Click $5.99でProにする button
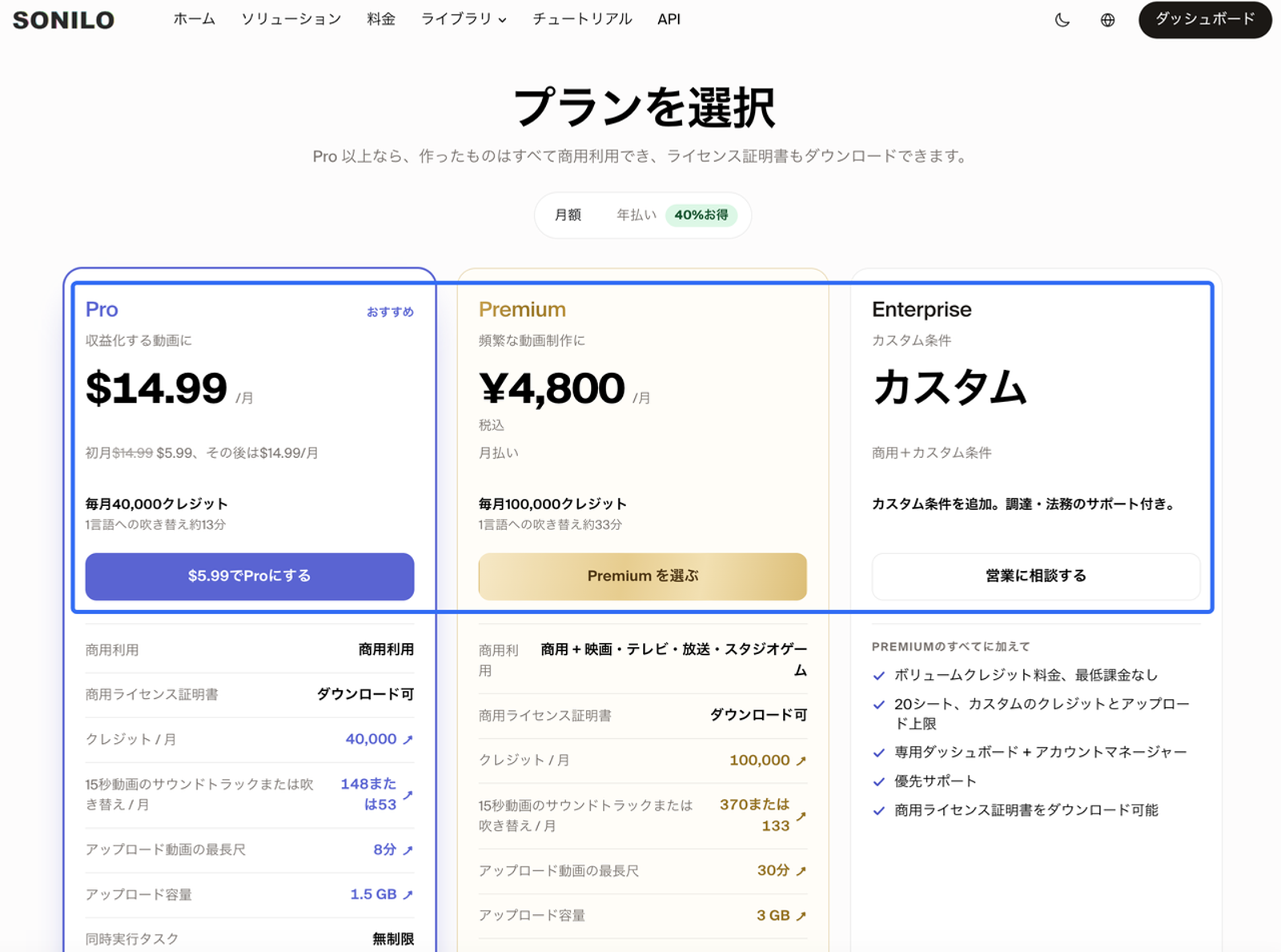Screen dimensions: 1281x952 [250, 576]
